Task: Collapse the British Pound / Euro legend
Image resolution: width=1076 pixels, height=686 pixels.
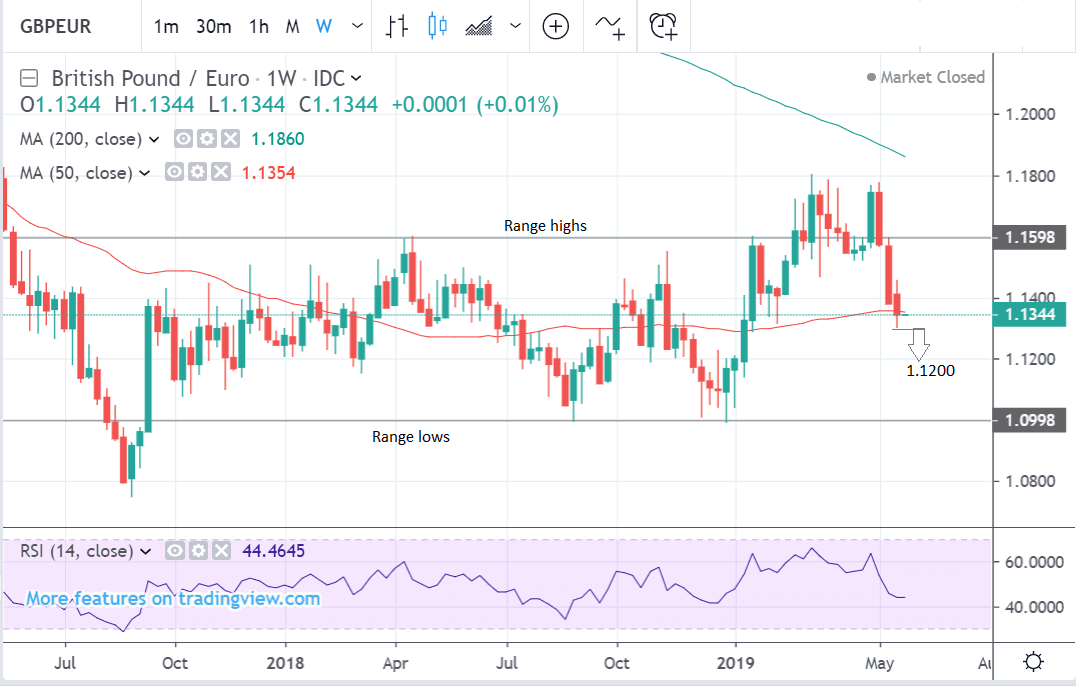Action: point(30,78)
